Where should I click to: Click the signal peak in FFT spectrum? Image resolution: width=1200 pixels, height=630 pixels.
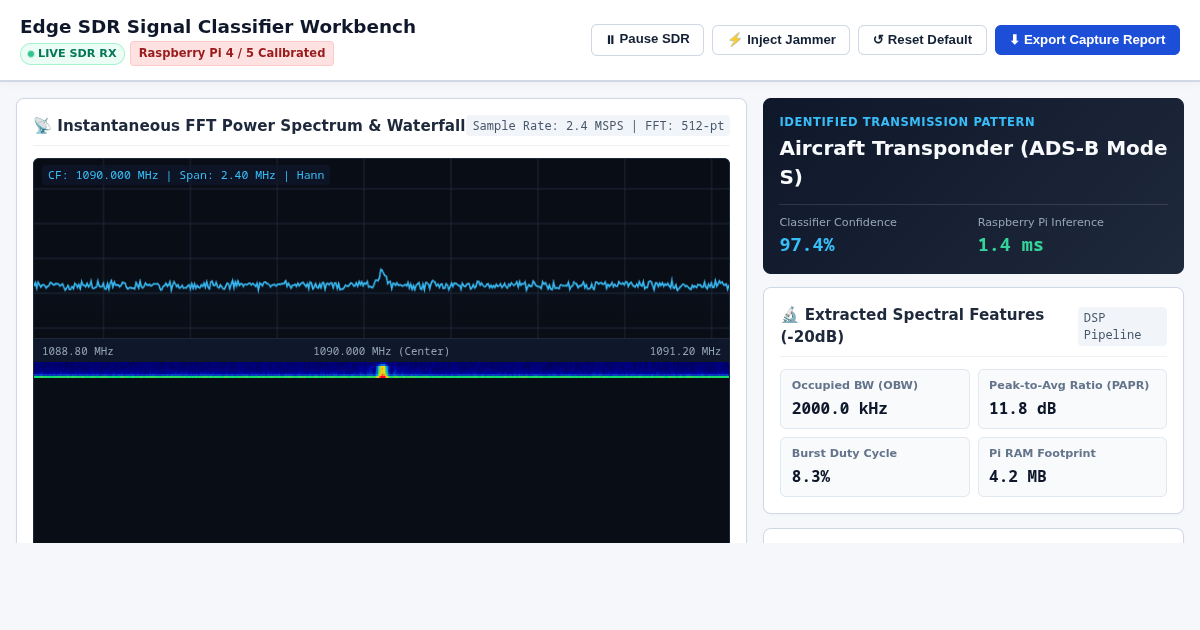[x=381, y=274]
